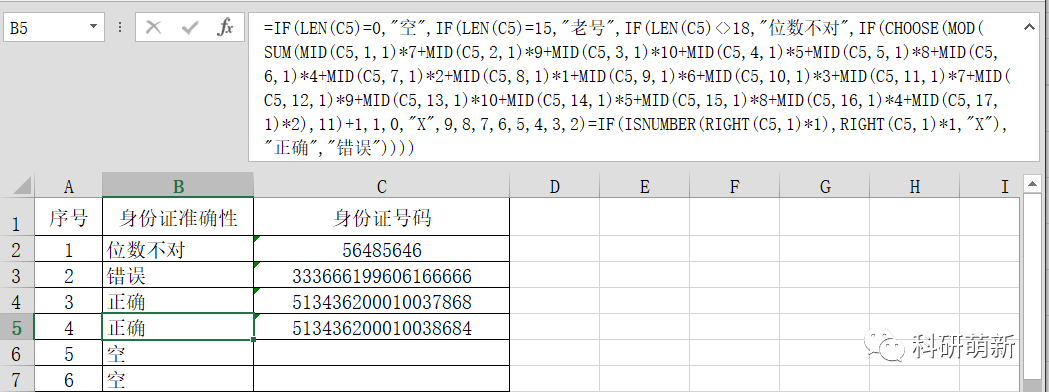
Task: Select column B header
Action: pos(178,186)
